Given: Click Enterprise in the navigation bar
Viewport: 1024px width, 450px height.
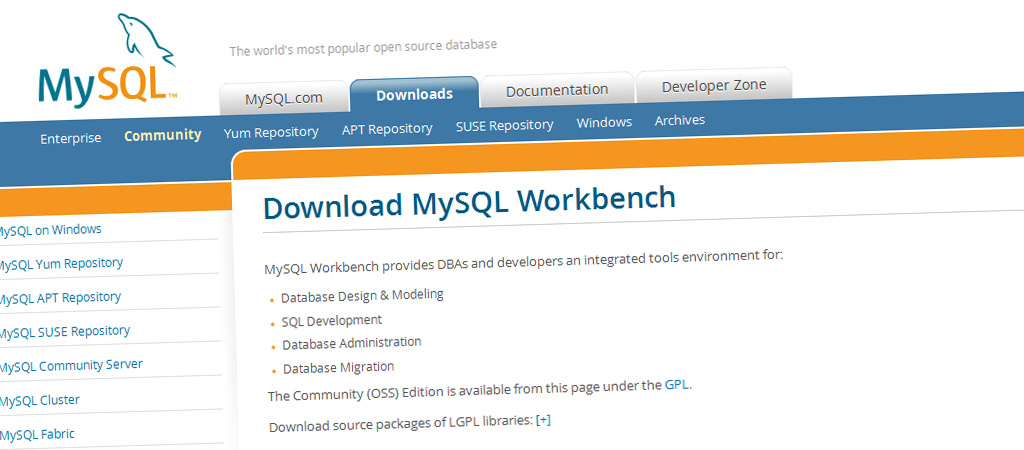Looking at the screenshot, I should pos(70,138).
